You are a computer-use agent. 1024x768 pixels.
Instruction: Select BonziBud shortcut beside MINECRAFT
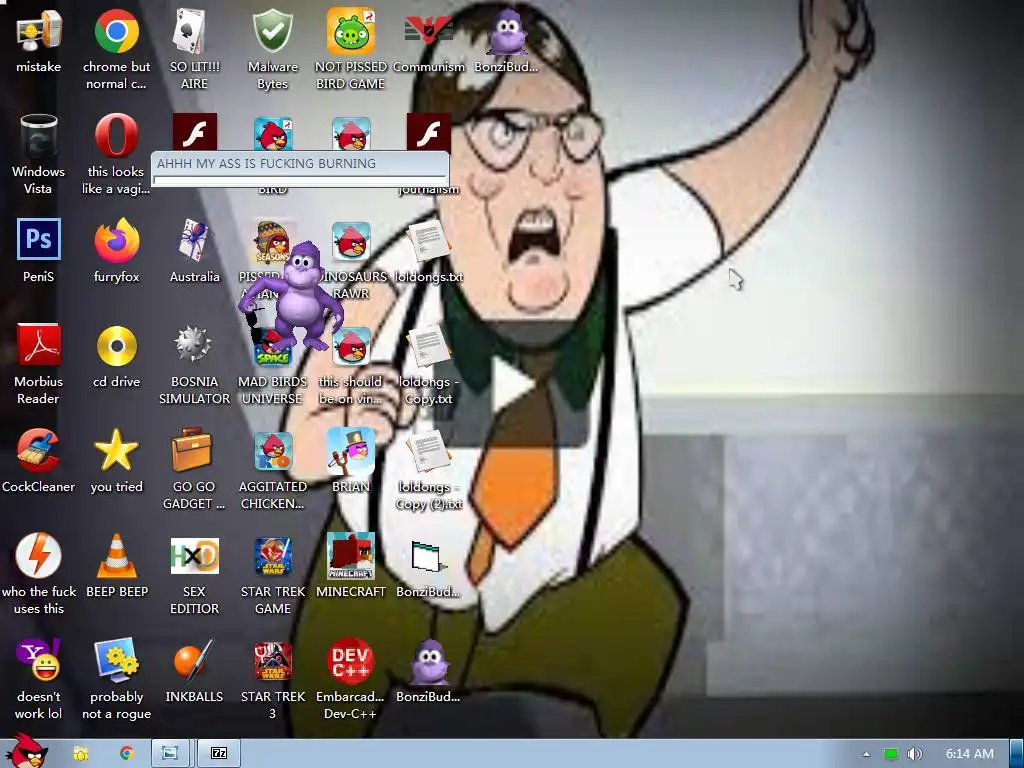click(x=428, y=557)
